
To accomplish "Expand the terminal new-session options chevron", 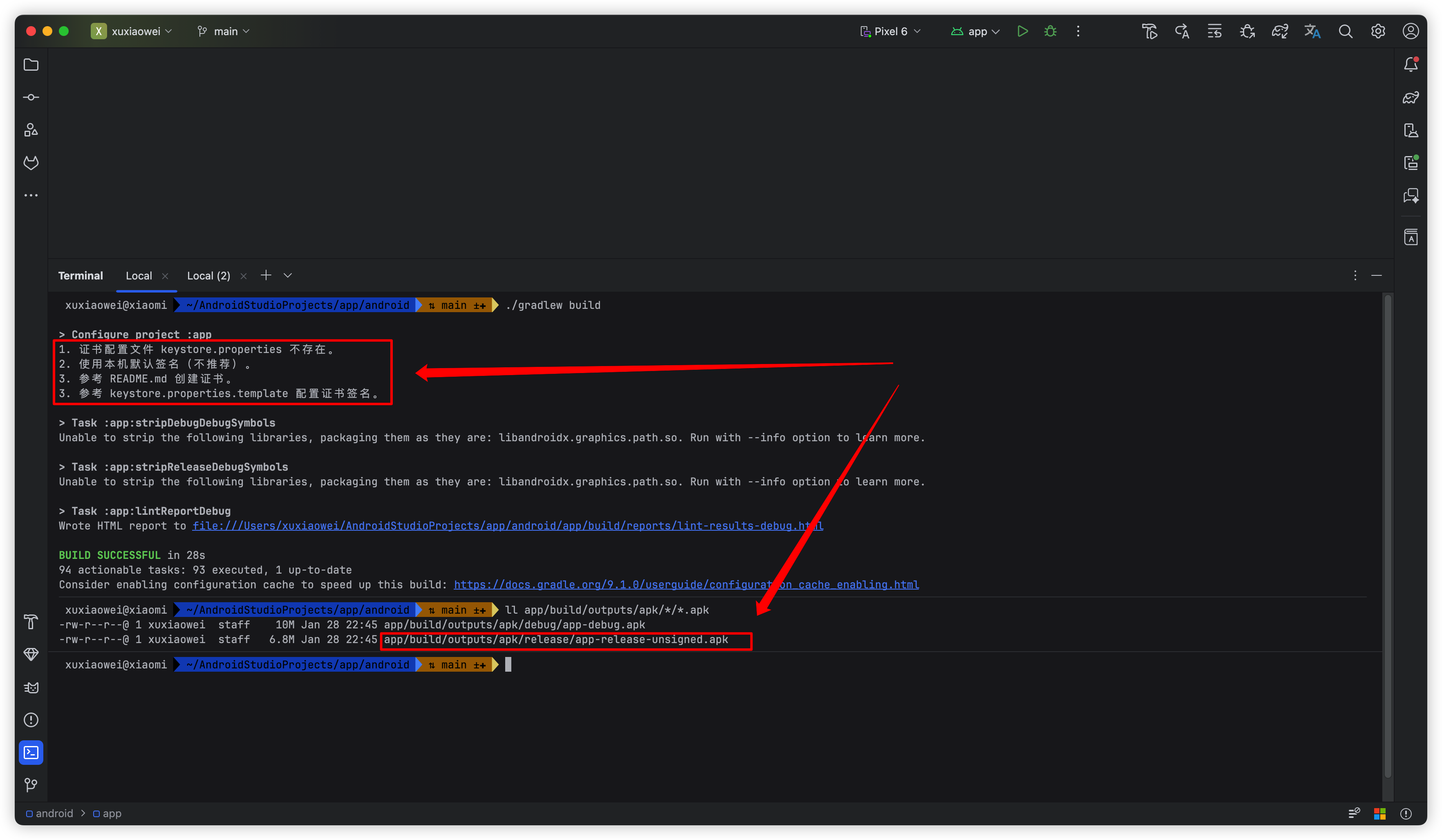I will [x=288, y=276].
